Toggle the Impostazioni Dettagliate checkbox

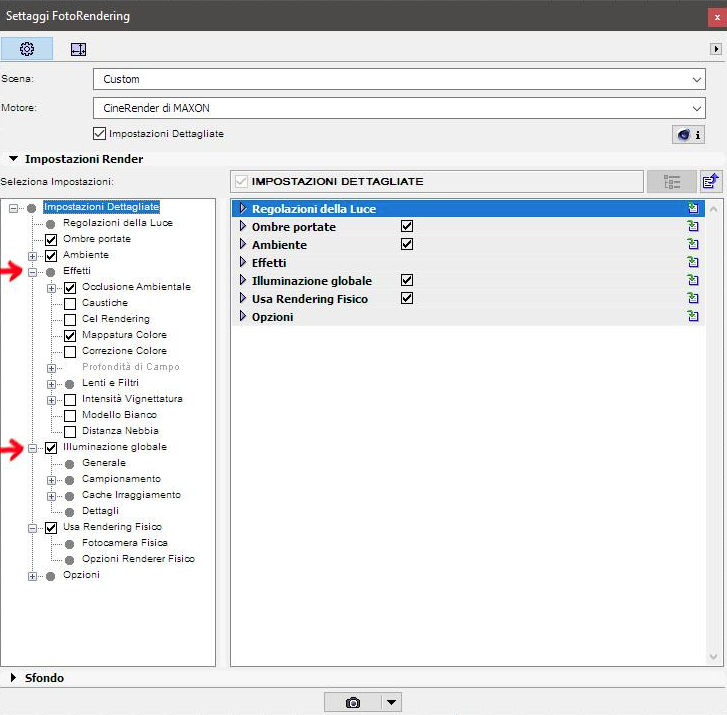click(x=99, y=133)
